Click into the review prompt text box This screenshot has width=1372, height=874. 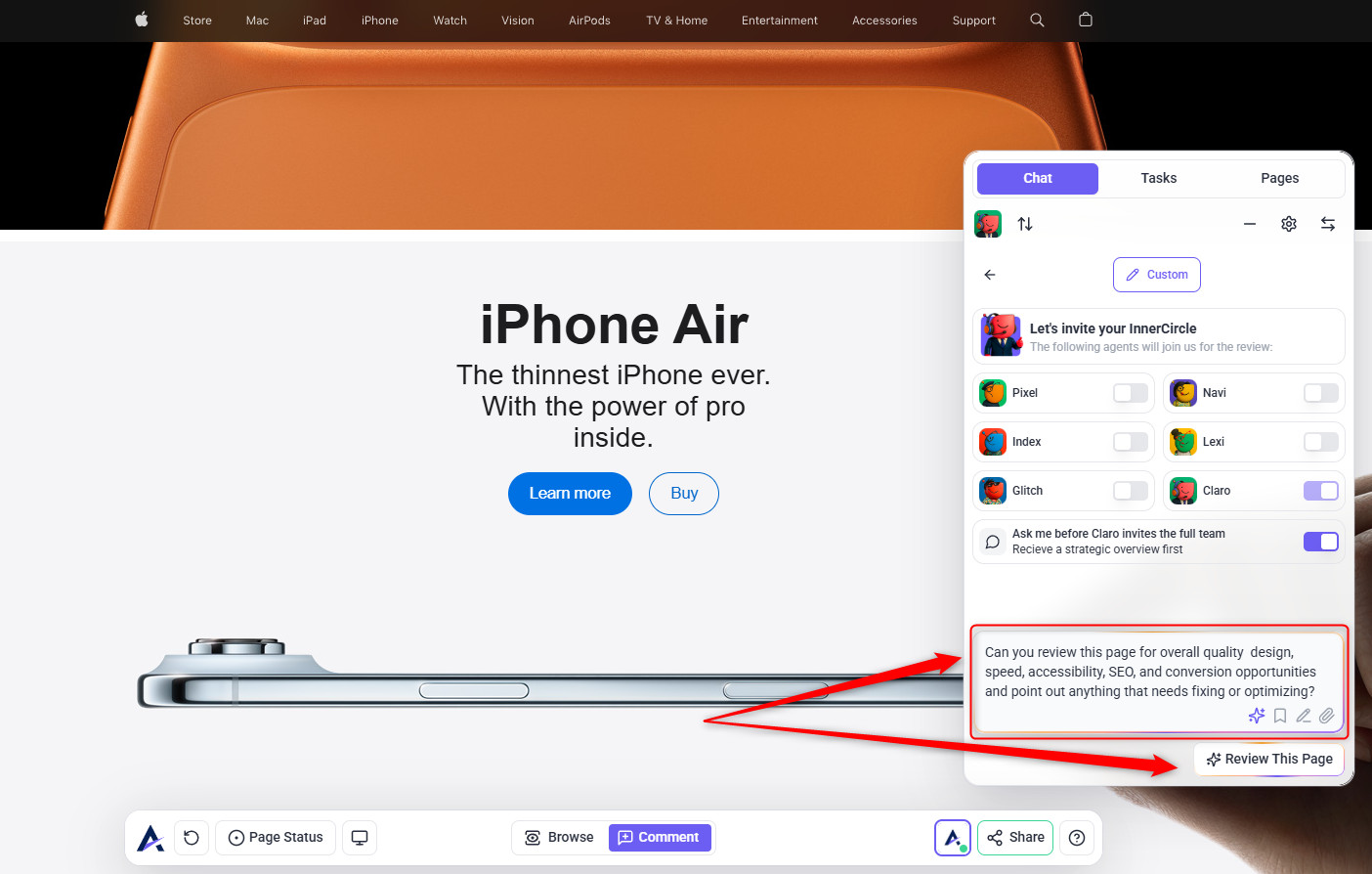[x=1148, y=672]
